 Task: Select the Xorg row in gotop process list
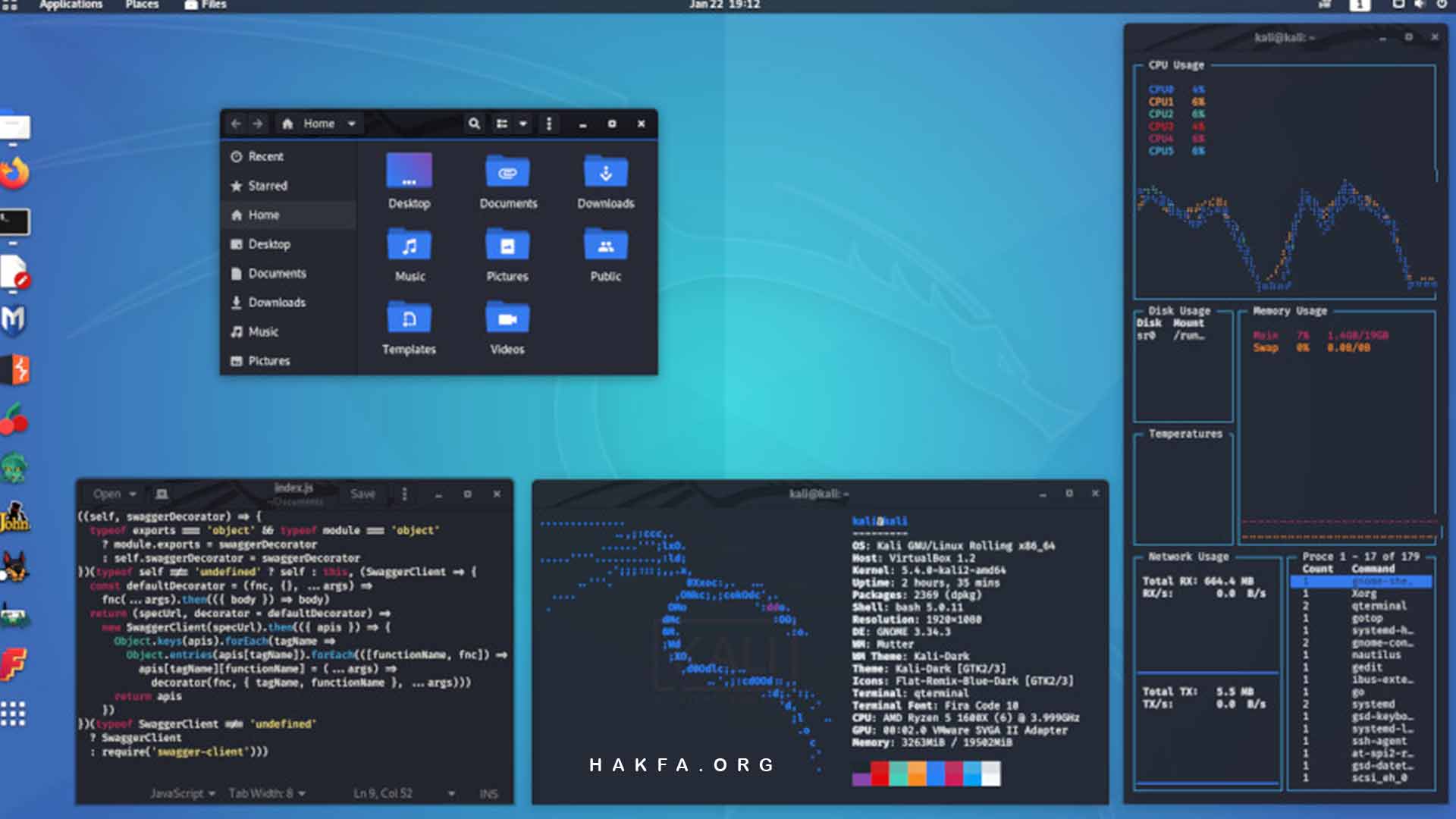pos(1361,594)
